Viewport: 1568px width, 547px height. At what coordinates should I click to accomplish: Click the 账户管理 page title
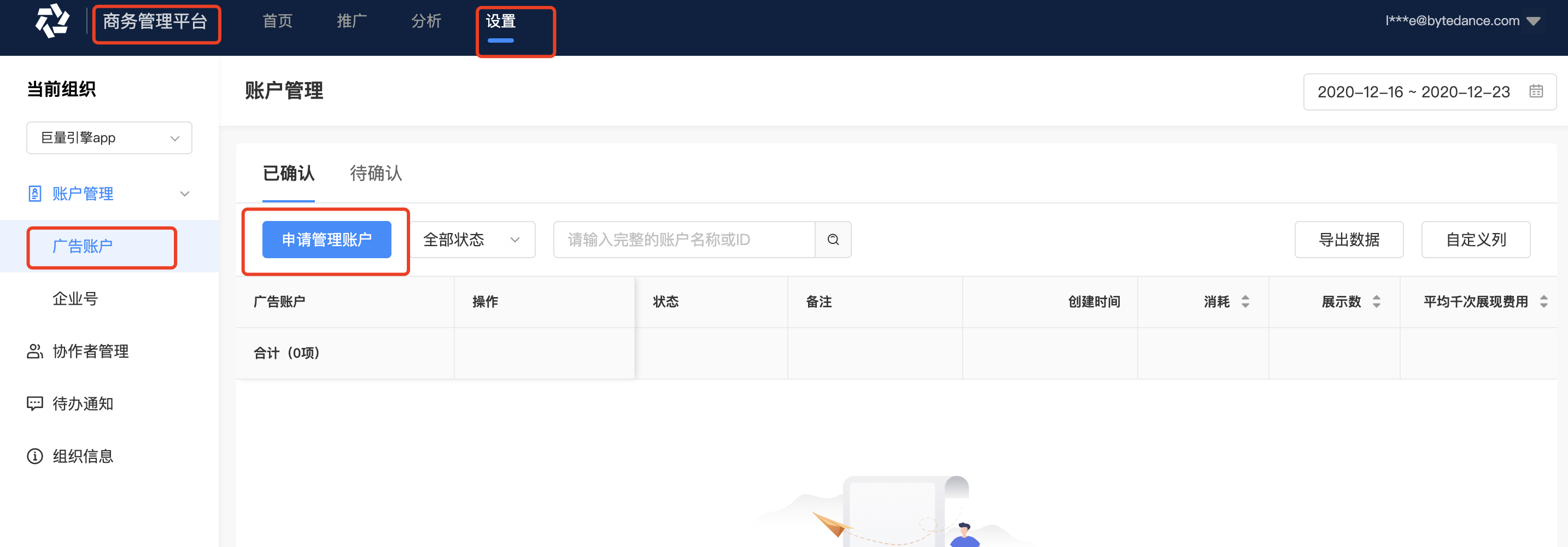point(284,91)
